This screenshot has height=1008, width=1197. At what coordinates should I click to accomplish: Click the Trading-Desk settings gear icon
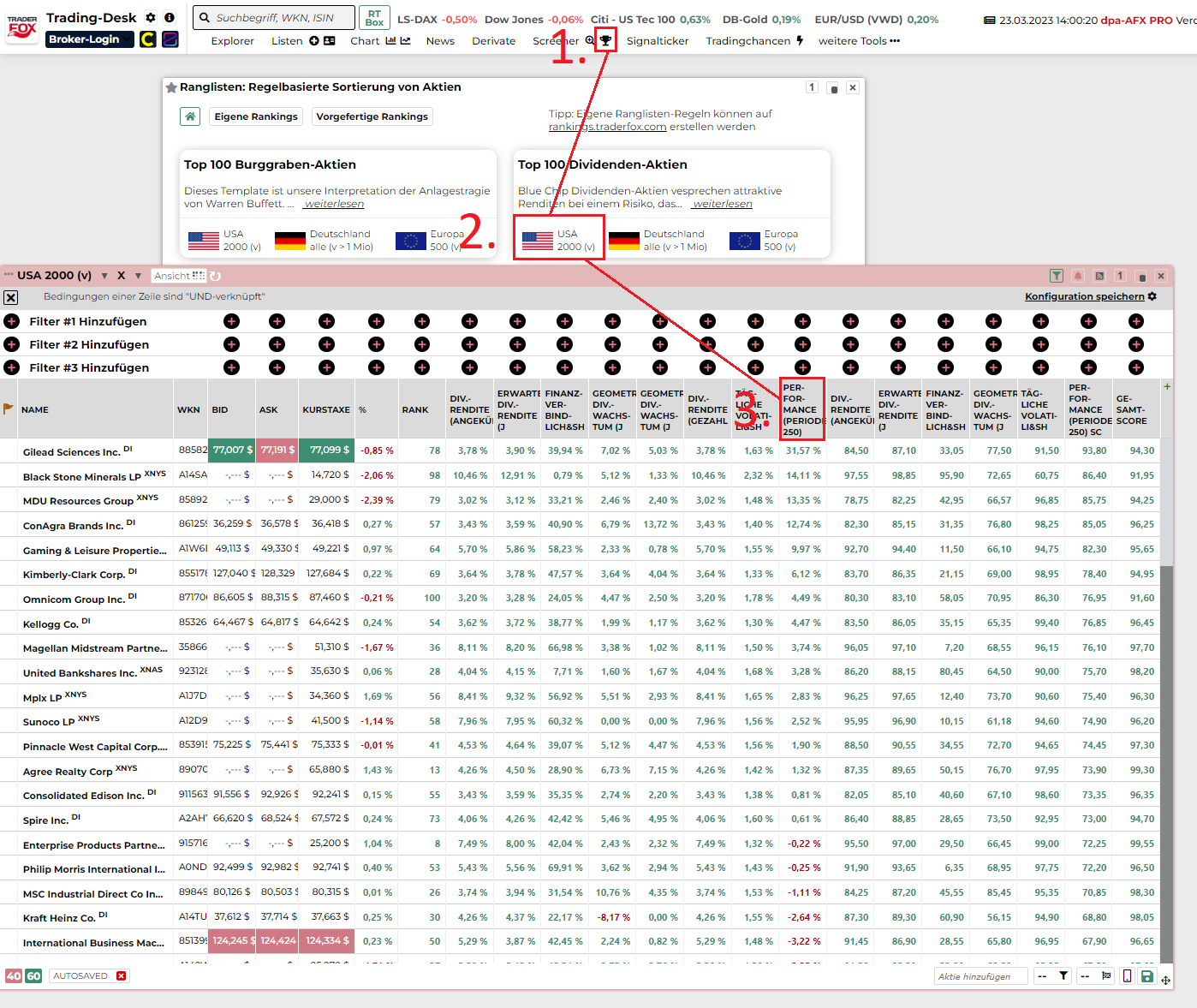[x=151, y=17]
